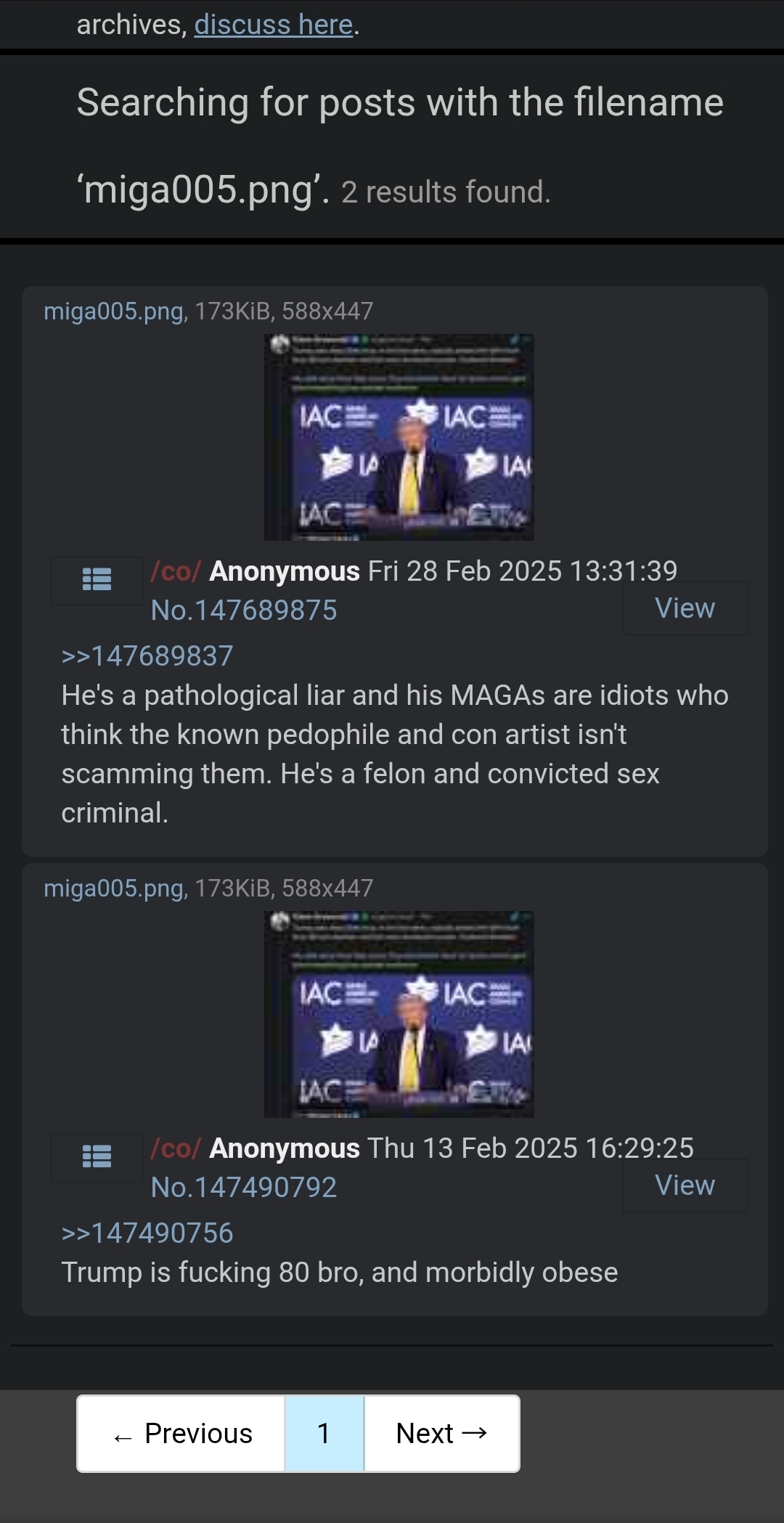Open second post's list menu icon
The height and width of the screenshot is (1523, 784).
(97, 1157)
